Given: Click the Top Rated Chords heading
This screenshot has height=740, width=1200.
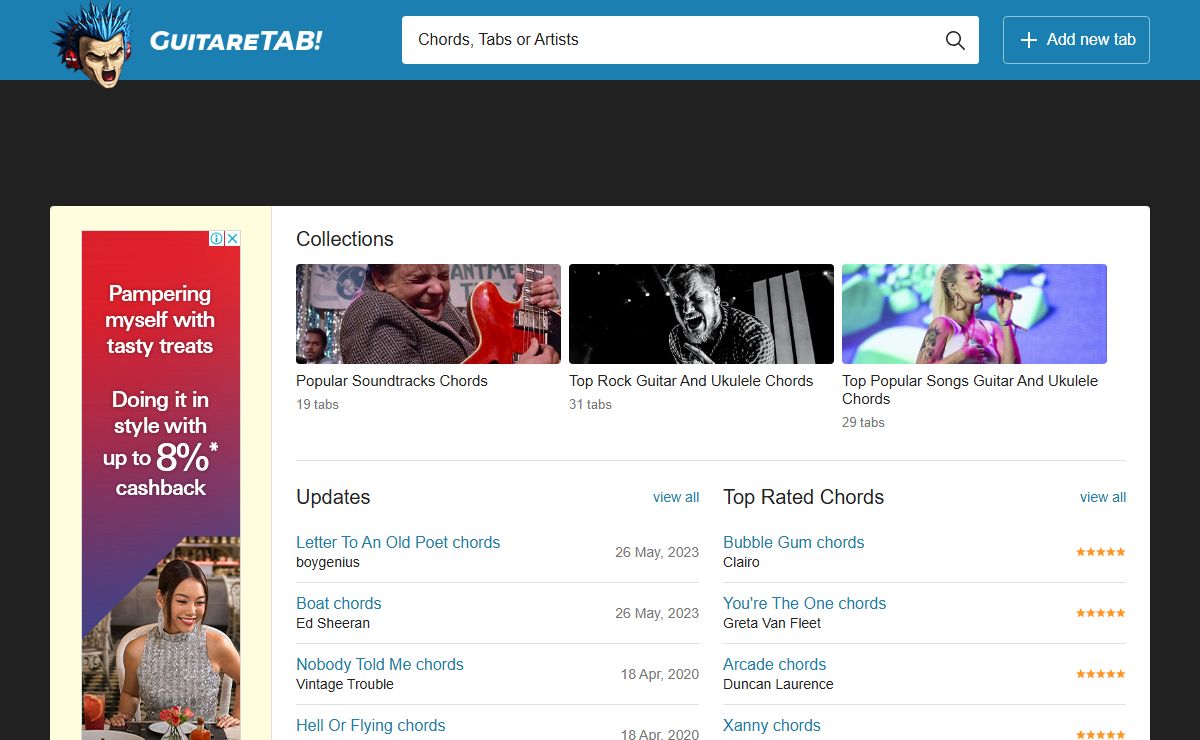Looking at the screenshot, I should pyautogui.click(x=804, y=497).
